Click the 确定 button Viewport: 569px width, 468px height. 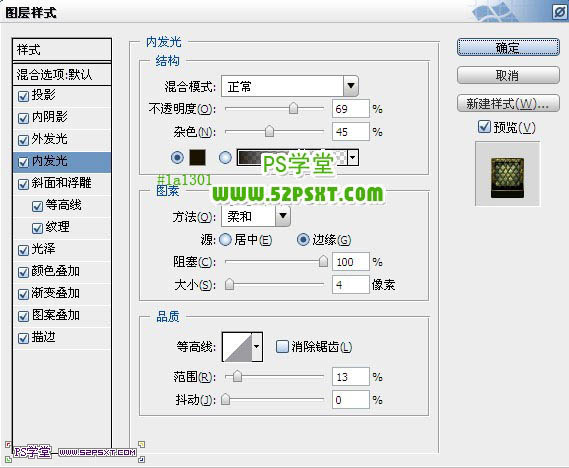[x=508, y=47]
